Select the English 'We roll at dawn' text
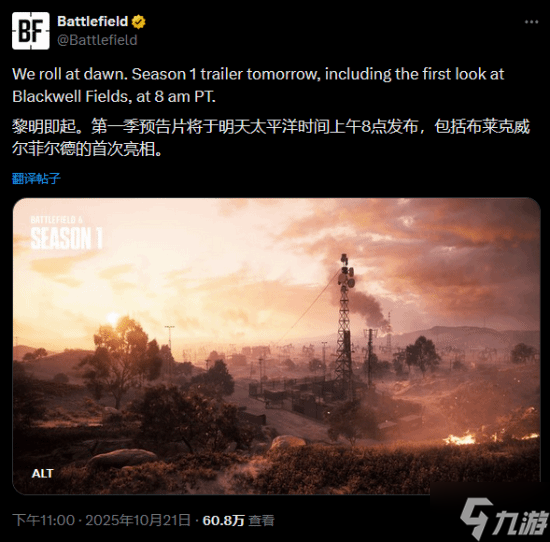The image size is (550, 542). 258,85
